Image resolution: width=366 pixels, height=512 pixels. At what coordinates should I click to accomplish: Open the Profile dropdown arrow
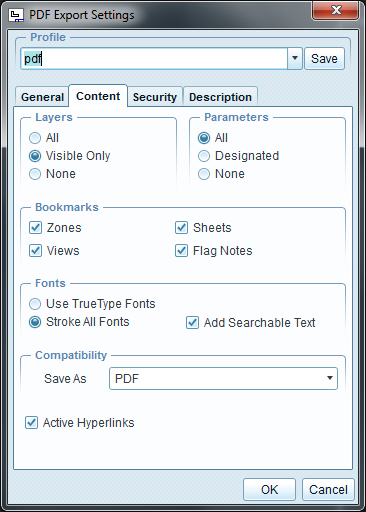tap(295, 59)
